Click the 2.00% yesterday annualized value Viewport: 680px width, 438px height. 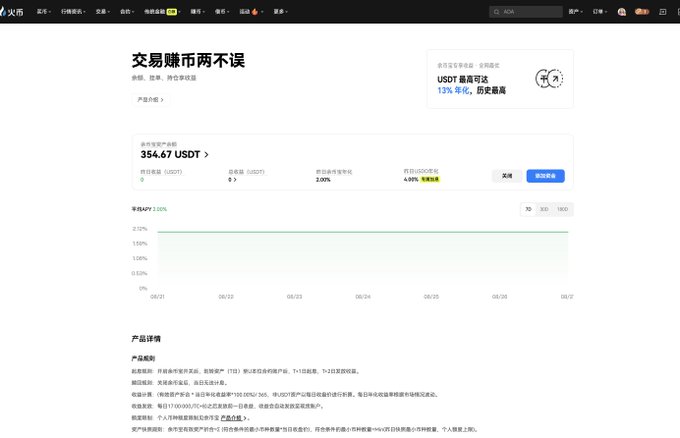[323, 180]
